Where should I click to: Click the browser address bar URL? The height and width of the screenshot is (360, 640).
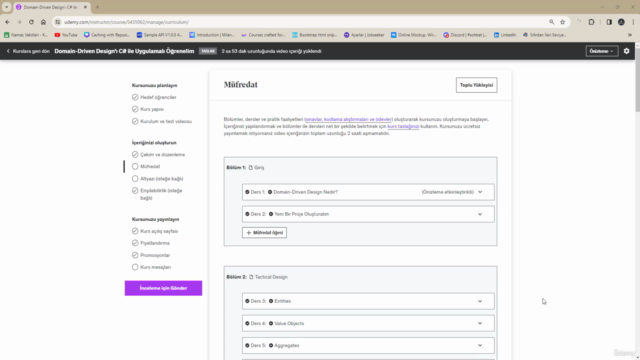click(x=127, y=22)
